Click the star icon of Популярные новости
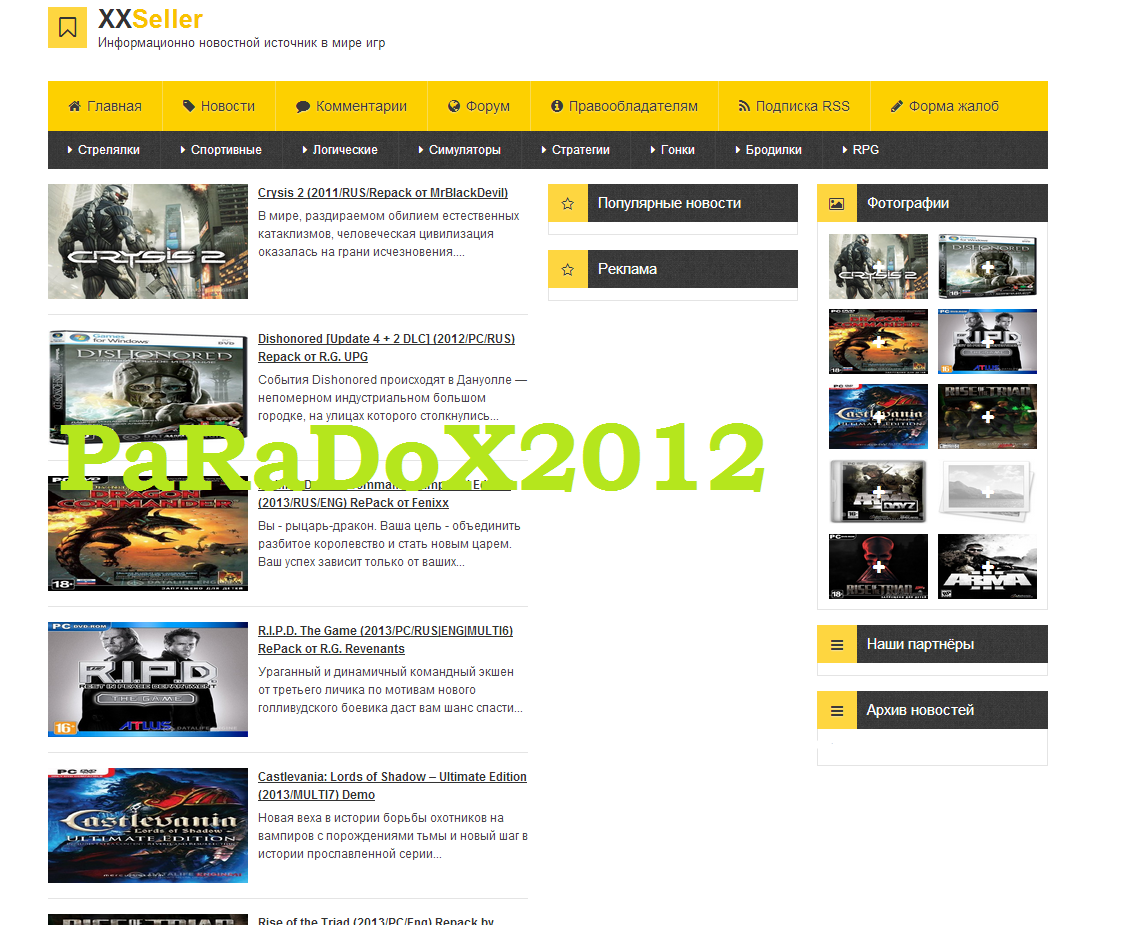Viewport: 1137px width, 925px height. pyautogui.click(x=568, y=204)
